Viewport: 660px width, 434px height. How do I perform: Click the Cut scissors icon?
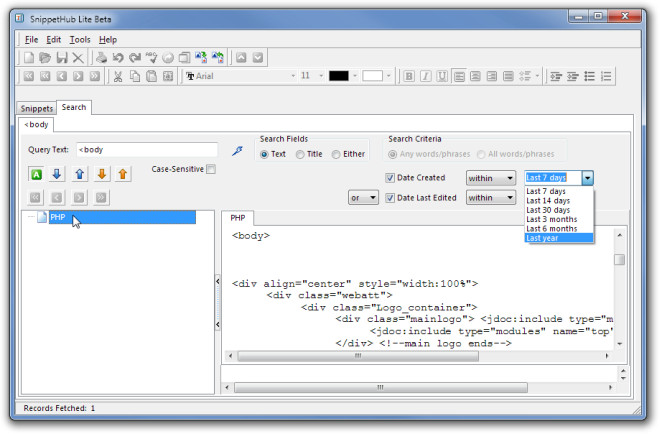[118, 76]
